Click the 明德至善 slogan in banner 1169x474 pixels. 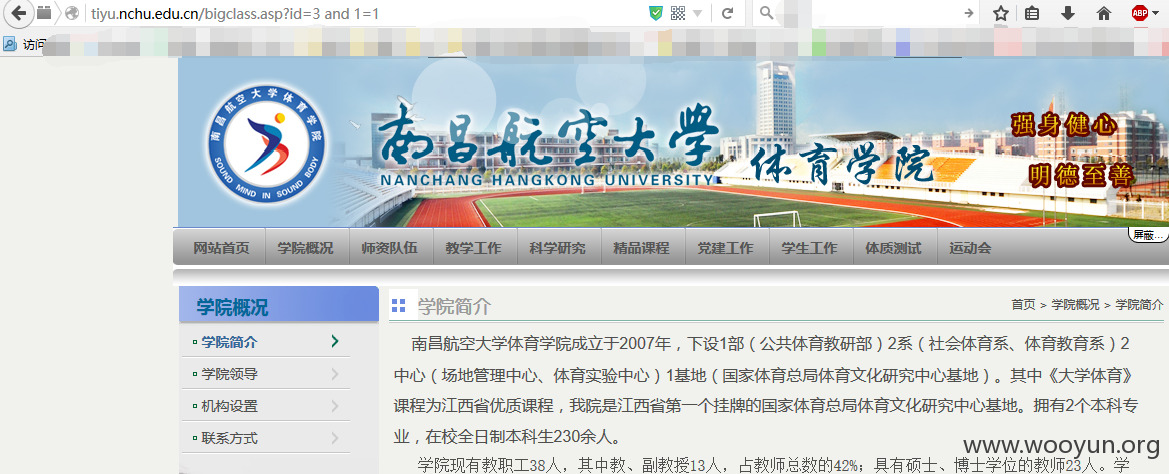[x=1080, y=175]
